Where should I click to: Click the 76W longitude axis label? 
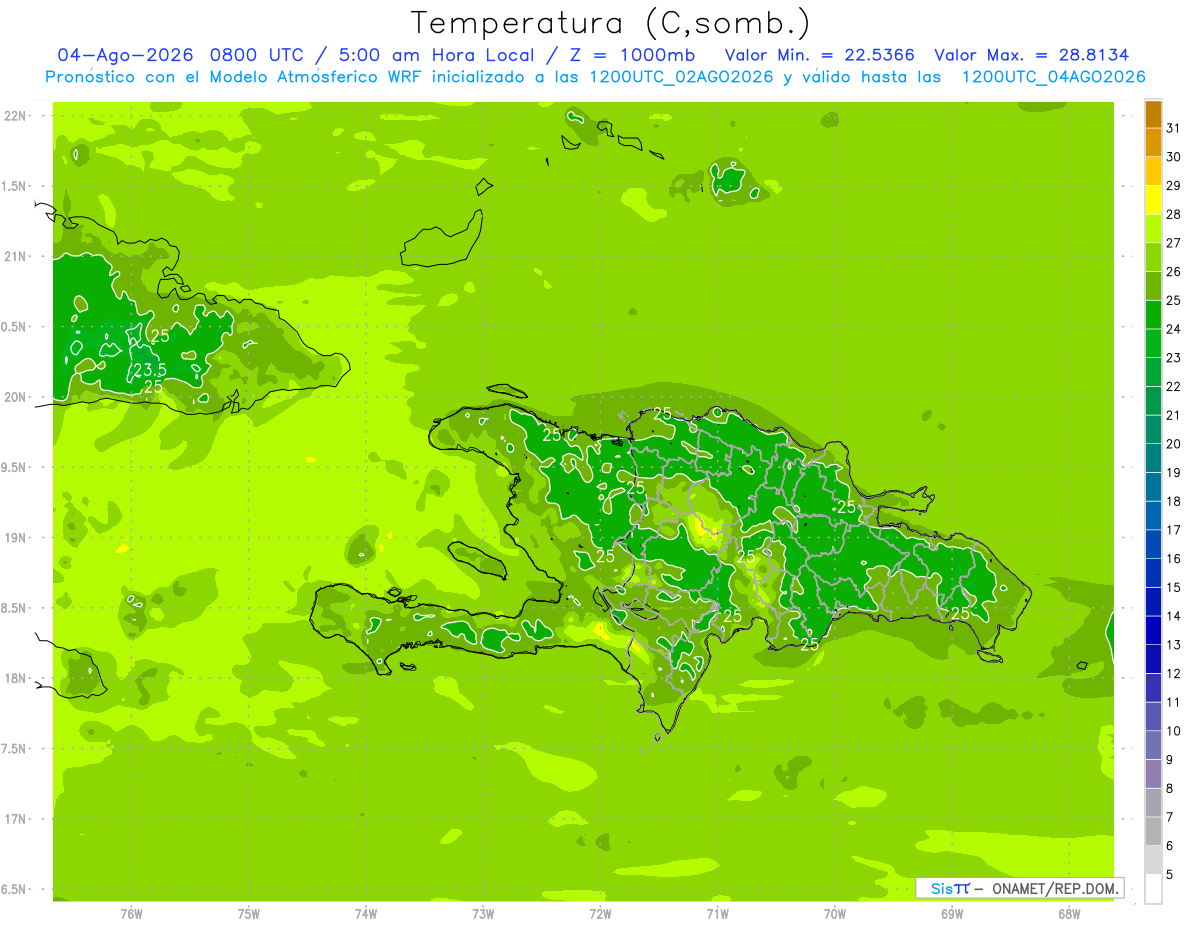point(131,912)
